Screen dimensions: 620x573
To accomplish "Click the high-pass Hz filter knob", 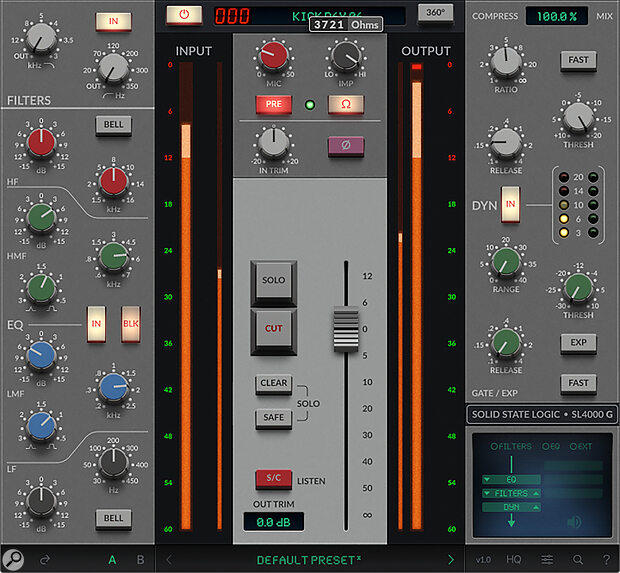I will coord(113,69).
